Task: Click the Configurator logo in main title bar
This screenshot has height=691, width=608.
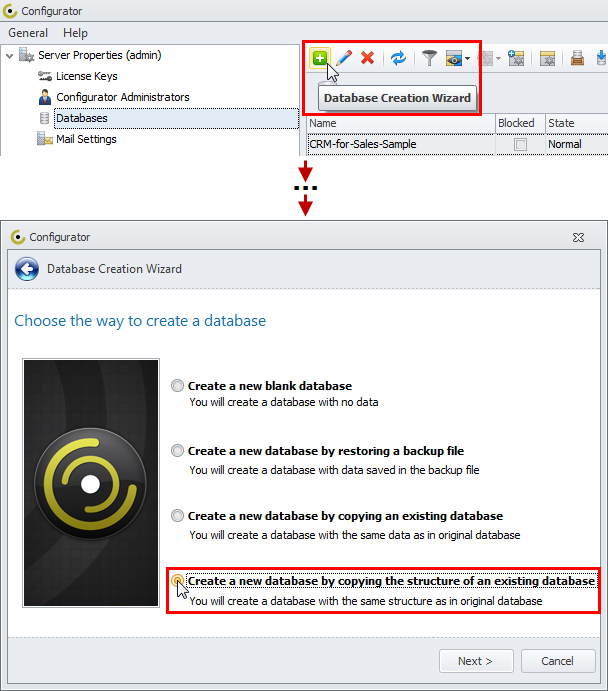Action: click(10, 11)
